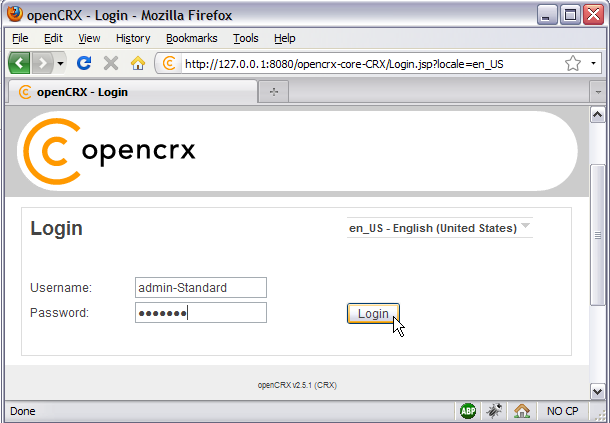Click the page scrollbar up arrow
This screenshot has height=423, width=610.
[598, 115]
